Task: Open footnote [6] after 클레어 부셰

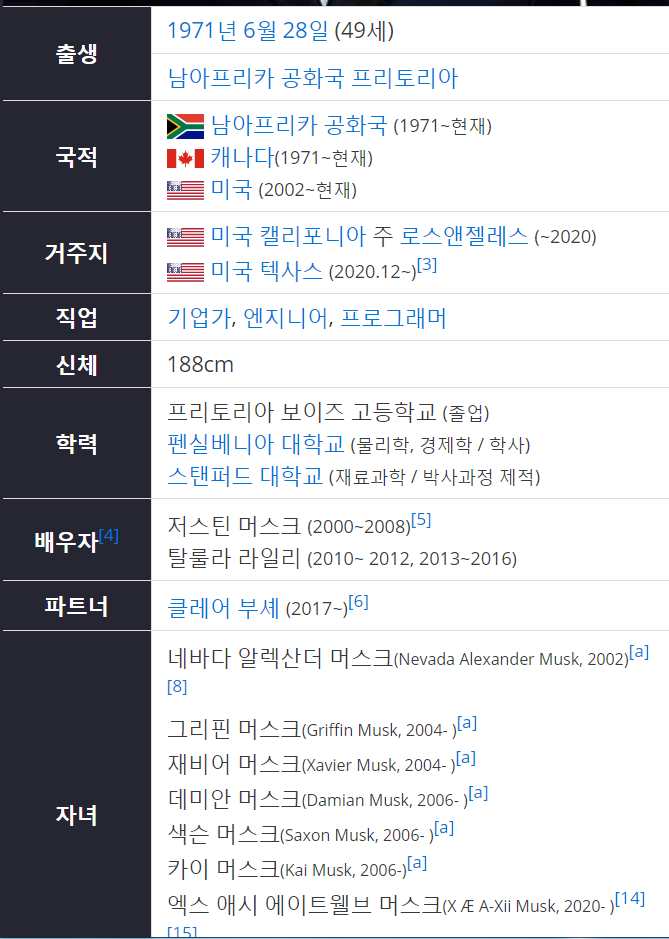Action: tap(358, 601)
